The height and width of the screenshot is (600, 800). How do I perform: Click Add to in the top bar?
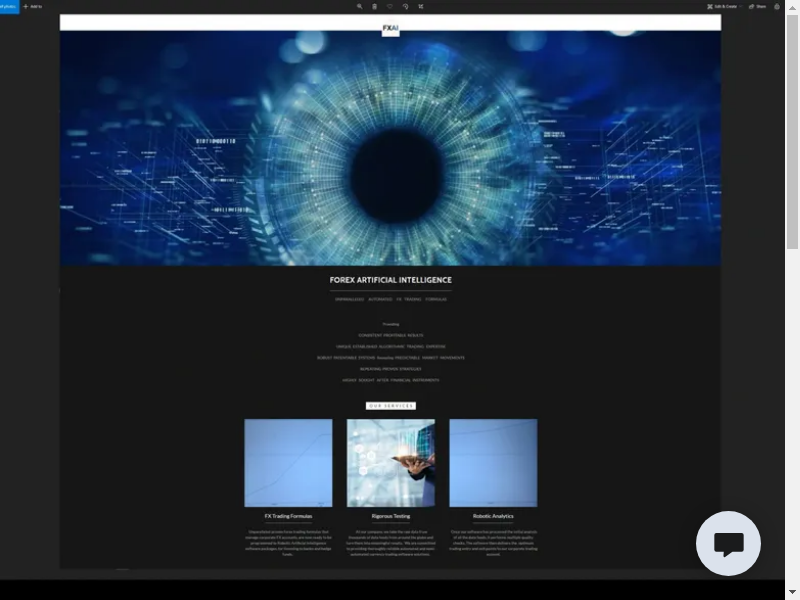[32, 6]
